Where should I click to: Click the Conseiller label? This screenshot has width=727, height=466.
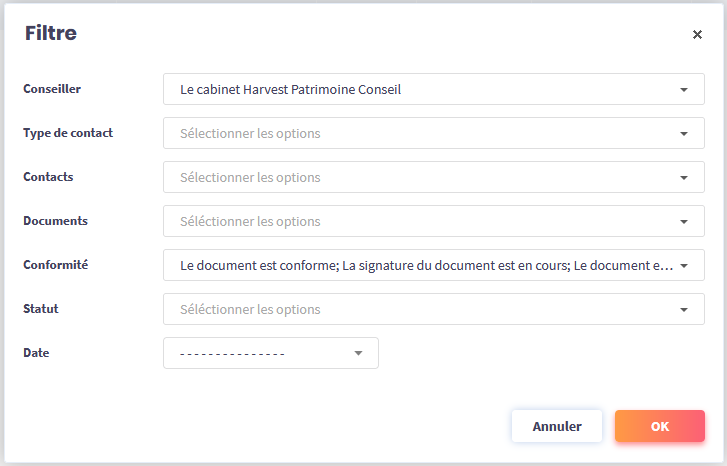tap(52, 89)
